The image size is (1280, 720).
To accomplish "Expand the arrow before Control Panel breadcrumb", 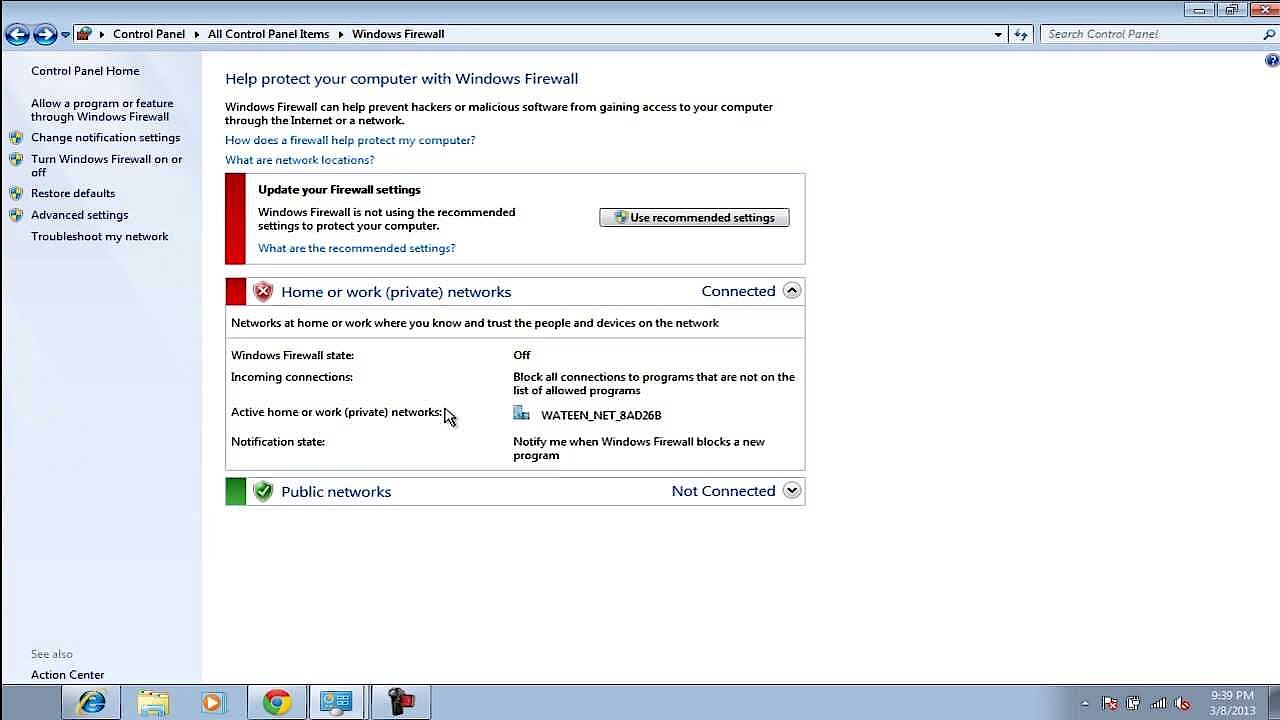I will (x=102, y=34).
